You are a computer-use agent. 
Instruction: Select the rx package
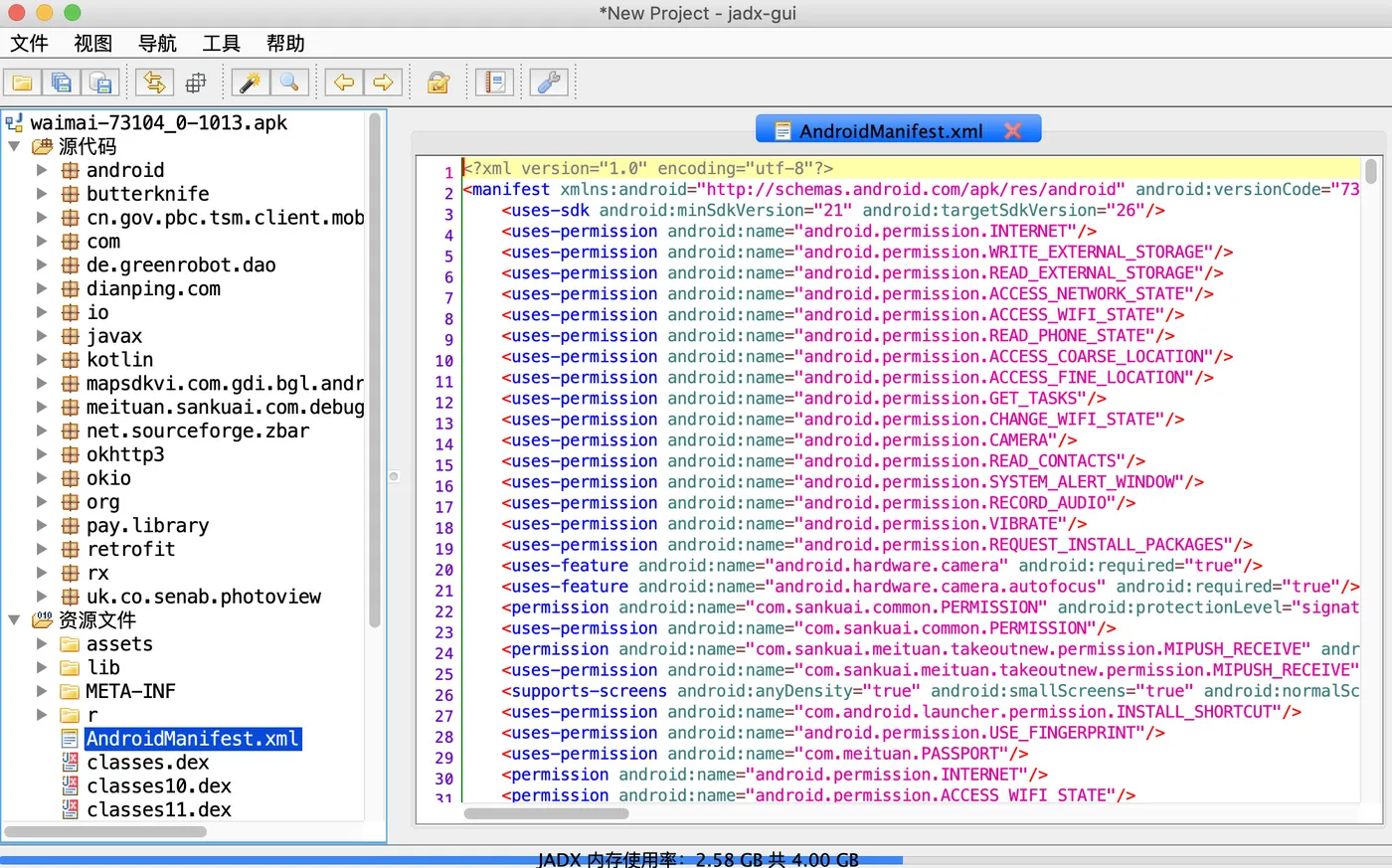tap(97, 573)
